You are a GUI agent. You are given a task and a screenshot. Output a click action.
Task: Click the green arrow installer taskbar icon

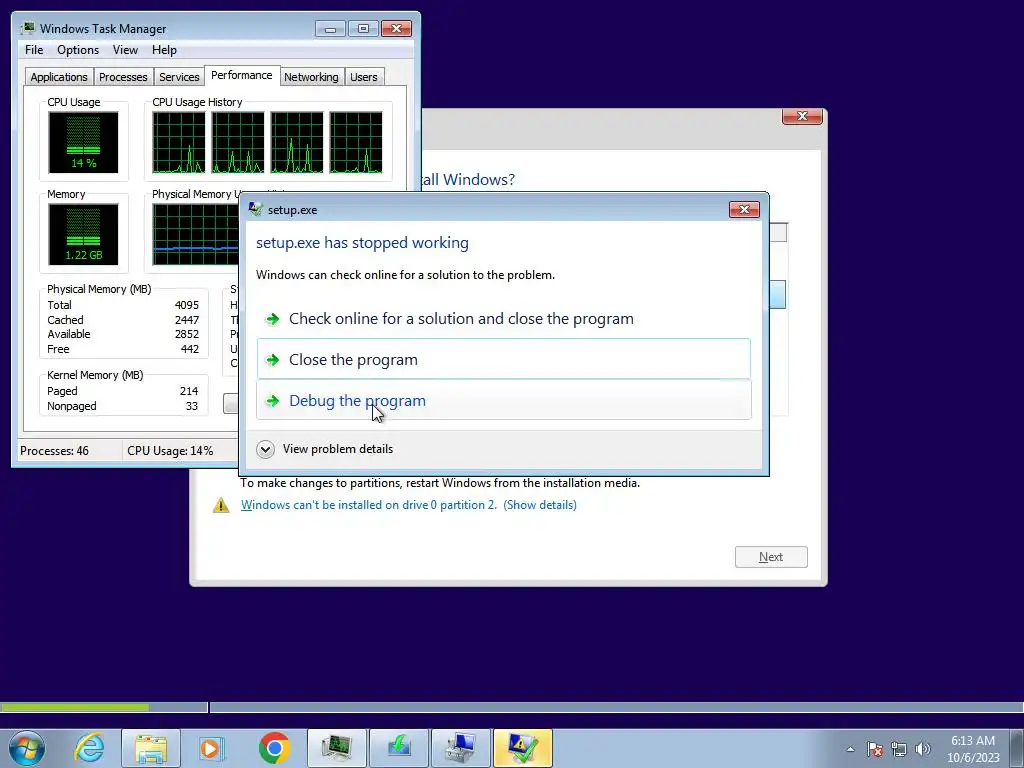[399, 748]
